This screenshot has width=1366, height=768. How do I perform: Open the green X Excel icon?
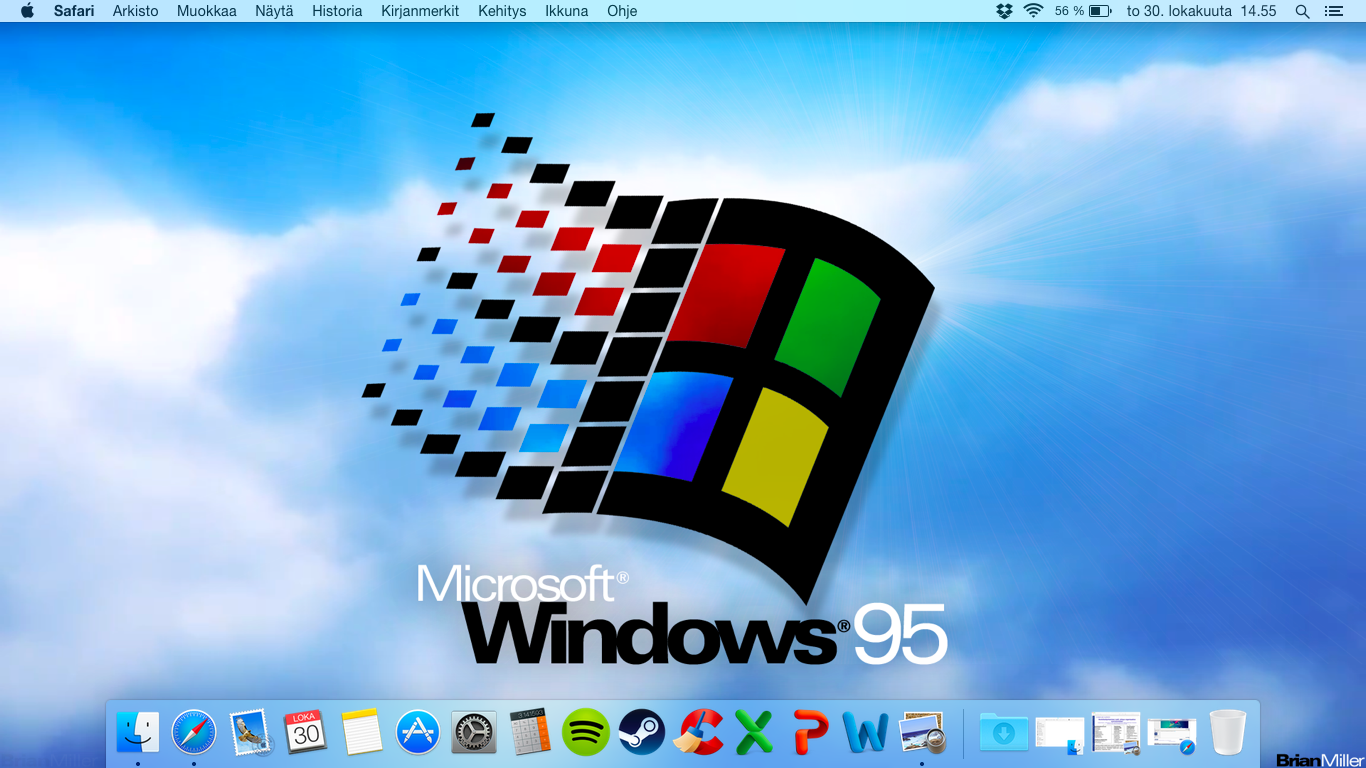pyautogui.click(x=754, y=733)
